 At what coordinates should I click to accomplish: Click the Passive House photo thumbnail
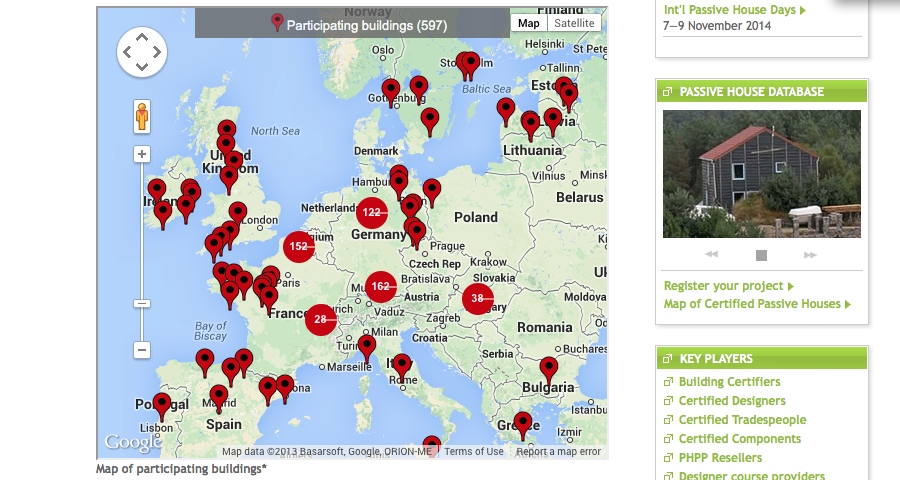(761, 174)
